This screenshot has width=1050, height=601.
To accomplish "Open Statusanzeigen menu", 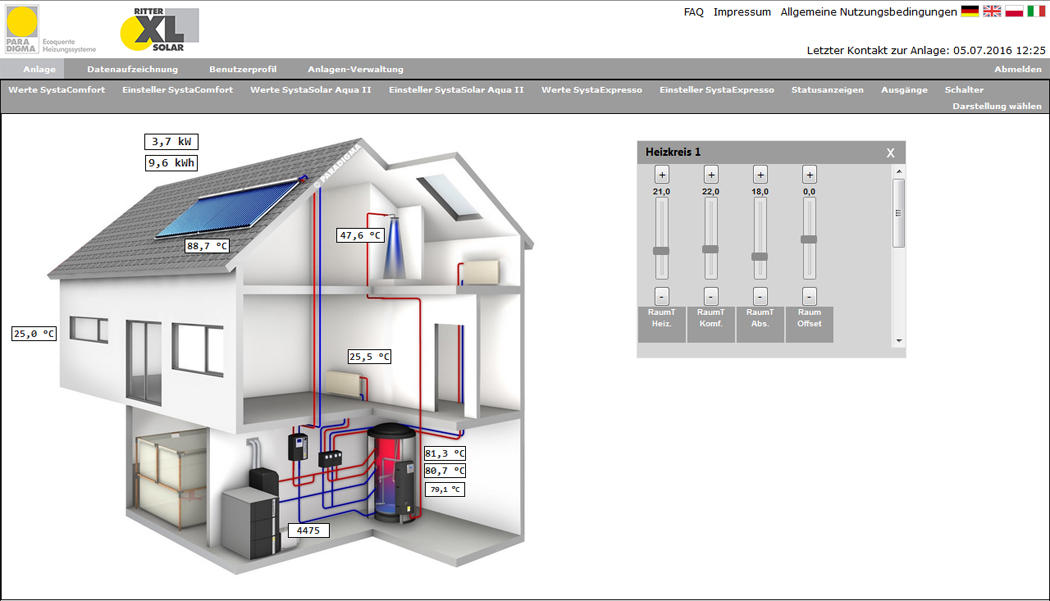I will click(827, 90).
